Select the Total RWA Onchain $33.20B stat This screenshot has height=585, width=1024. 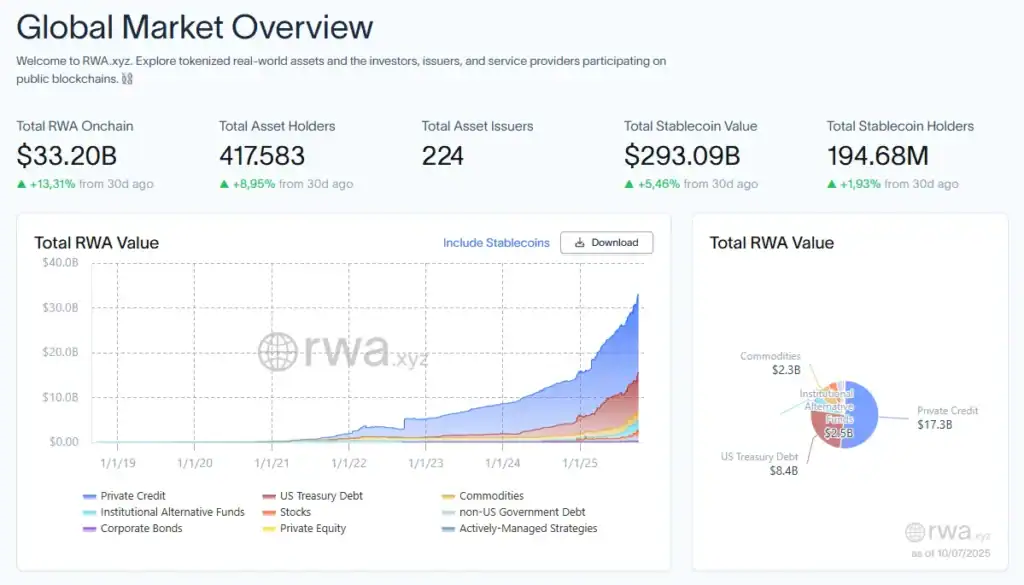click(67, 156)
